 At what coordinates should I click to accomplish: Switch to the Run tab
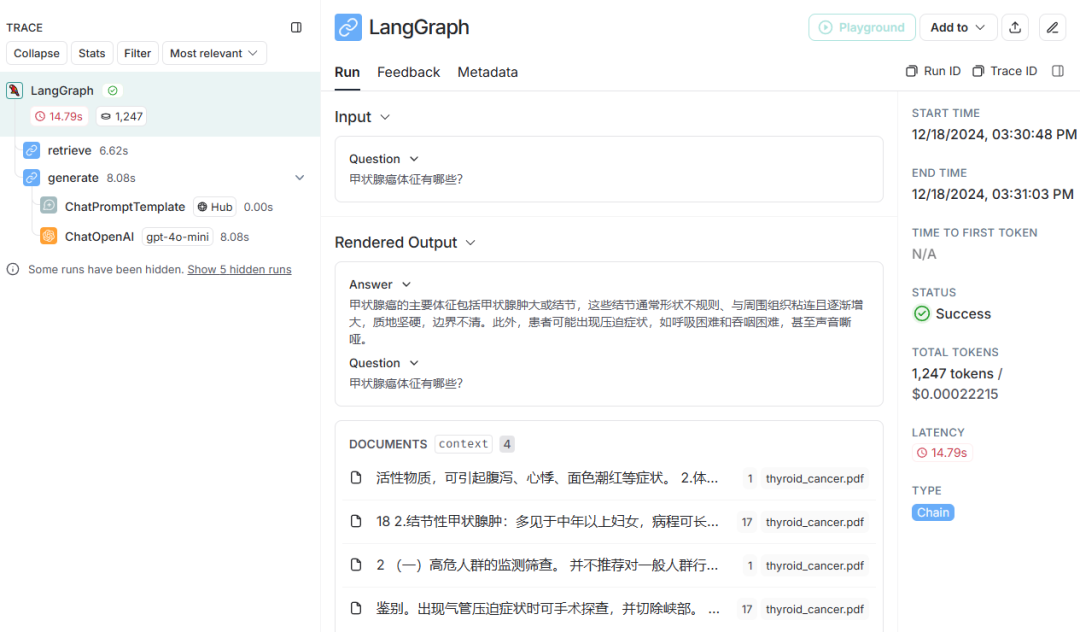pos(347,72)
